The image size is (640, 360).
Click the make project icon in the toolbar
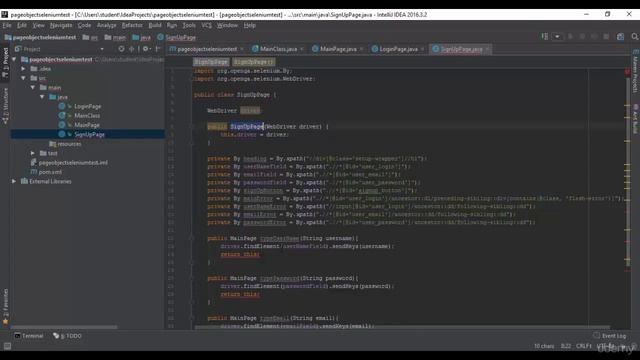tap(545, 37)
